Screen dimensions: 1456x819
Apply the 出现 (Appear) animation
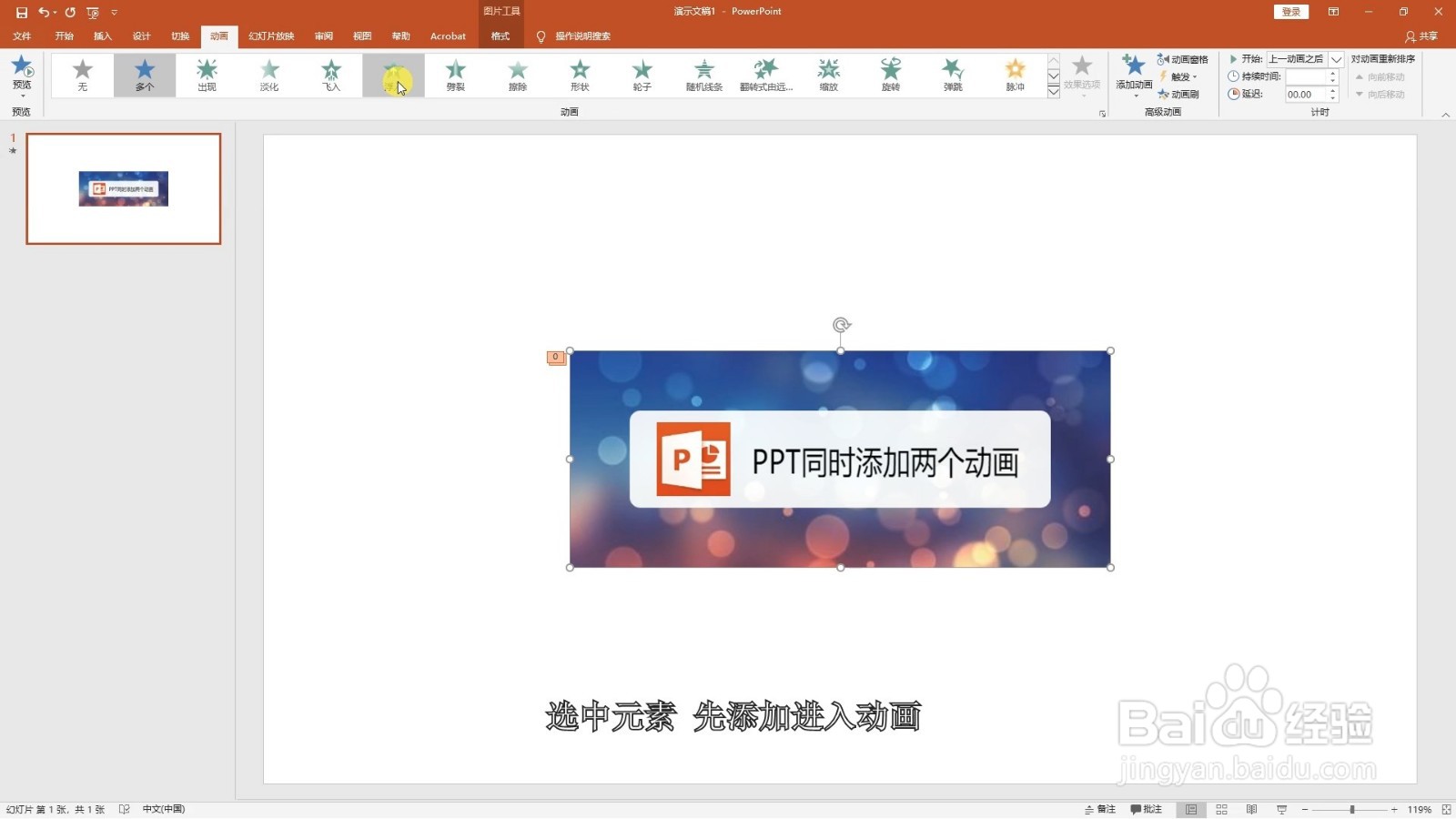tap(207, 75)
